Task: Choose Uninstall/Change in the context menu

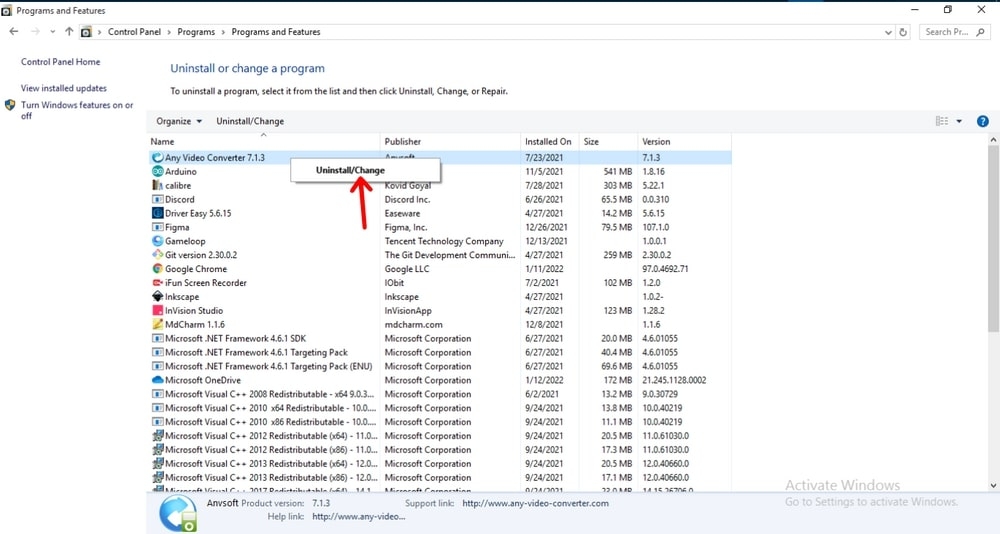Action: (350, 170)
